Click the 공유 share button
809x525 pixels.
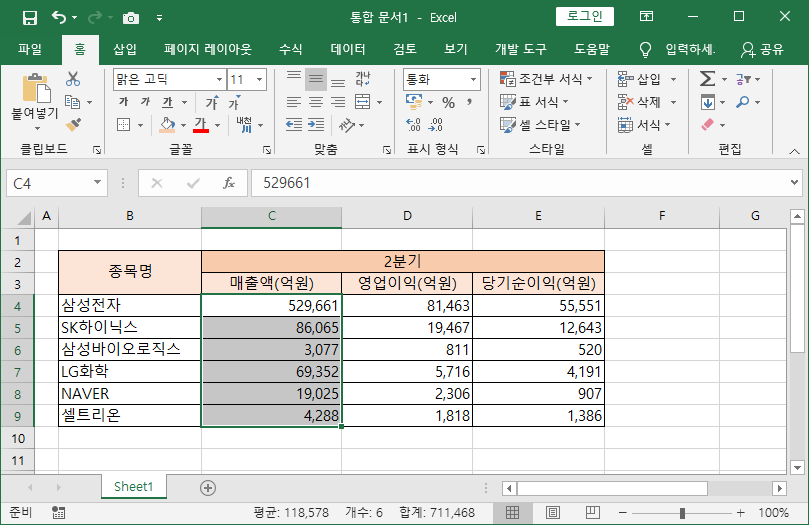pos(763,50)
